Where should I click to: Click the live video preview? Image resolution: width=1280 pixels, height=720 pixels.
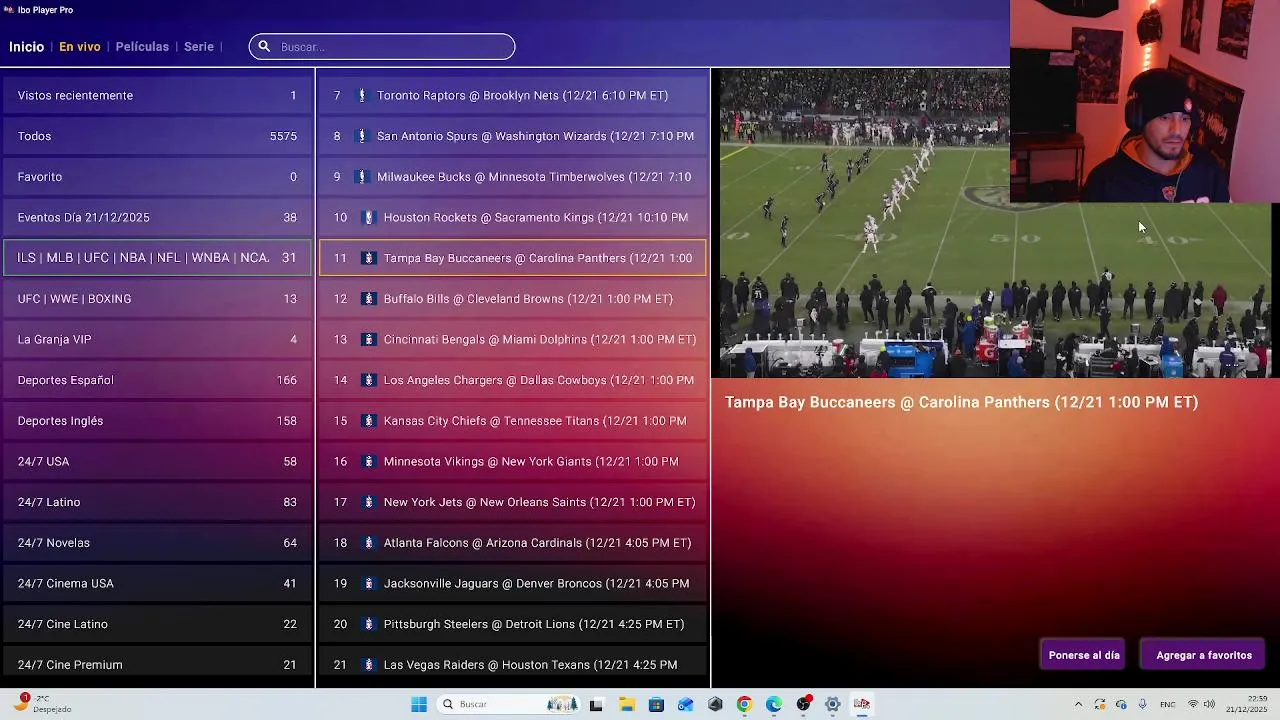coord(995,224)
